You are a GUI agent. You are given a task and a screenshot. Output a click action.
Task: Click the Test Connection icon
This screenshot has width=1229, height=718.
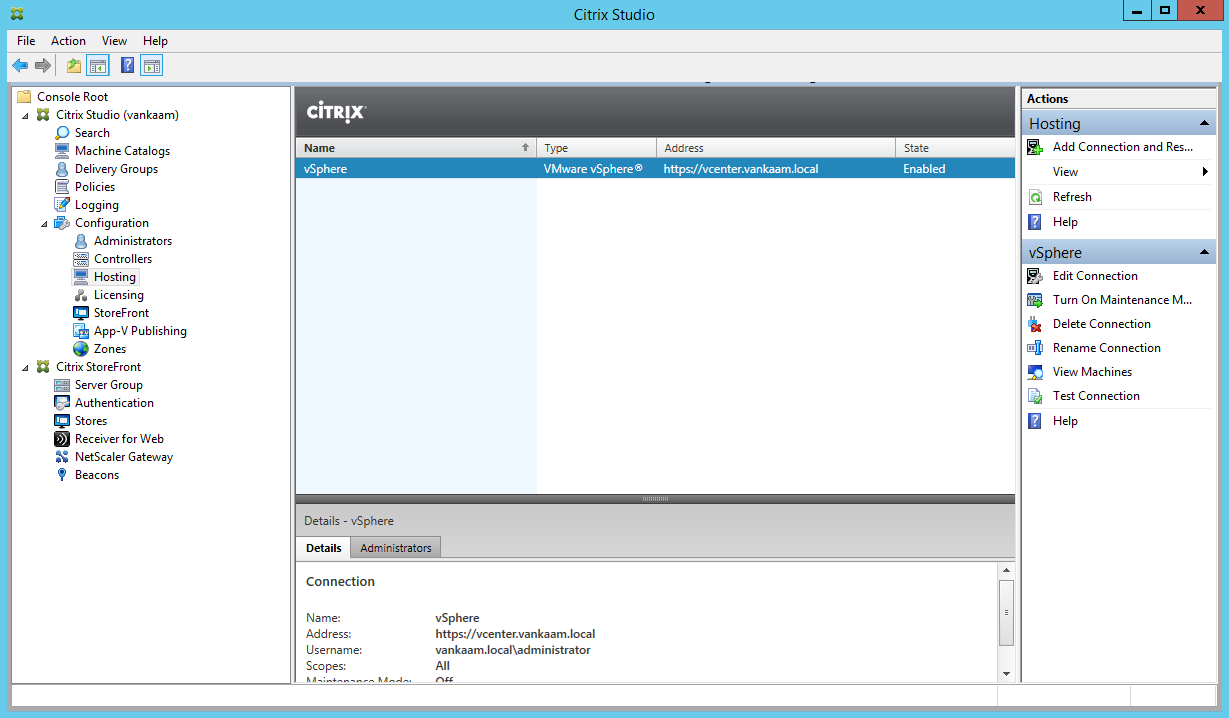(1035, 396)
